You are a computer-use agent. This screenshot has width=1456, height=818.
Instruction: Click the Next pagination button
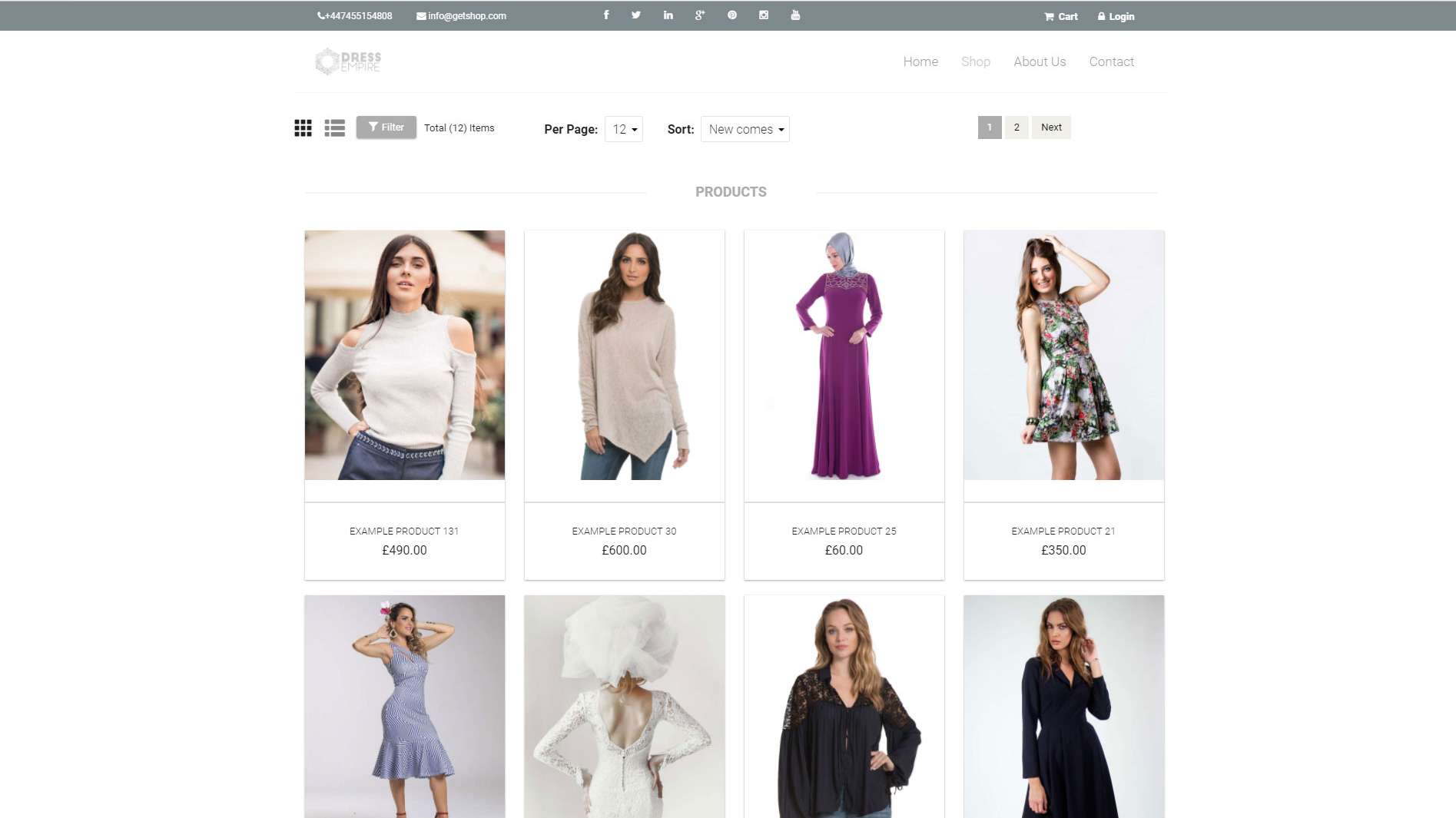tap(1050, 128)
